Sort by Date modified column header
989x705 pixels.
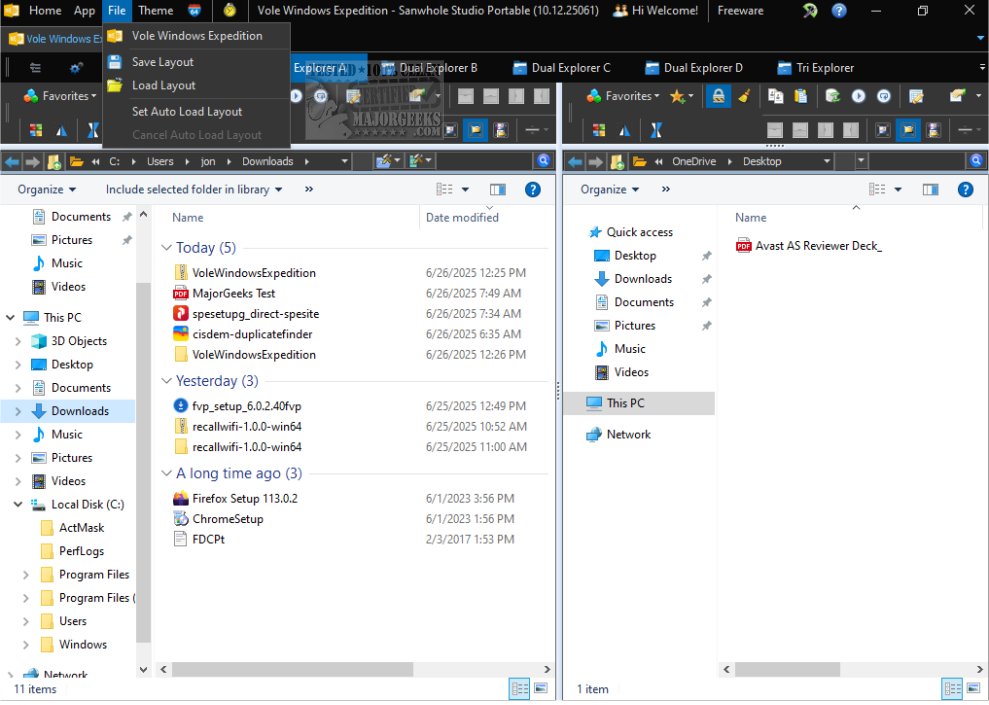click(x=462, y=218)
